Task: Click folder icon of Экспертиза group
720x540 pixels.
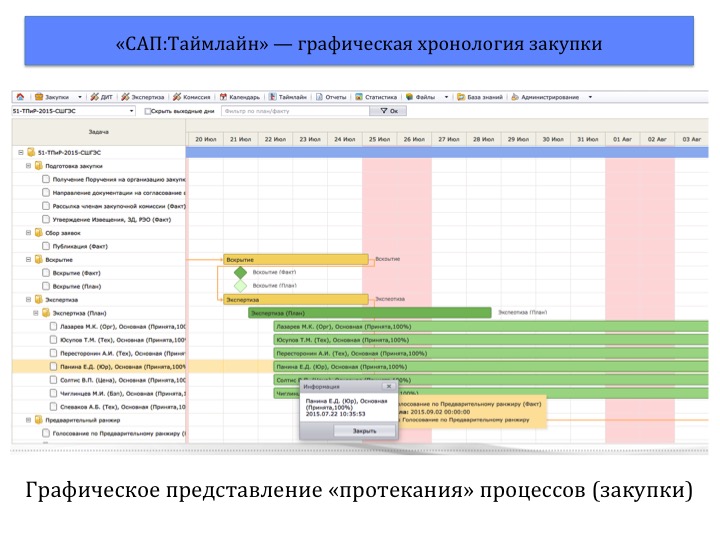Action: tap(39, 299)
